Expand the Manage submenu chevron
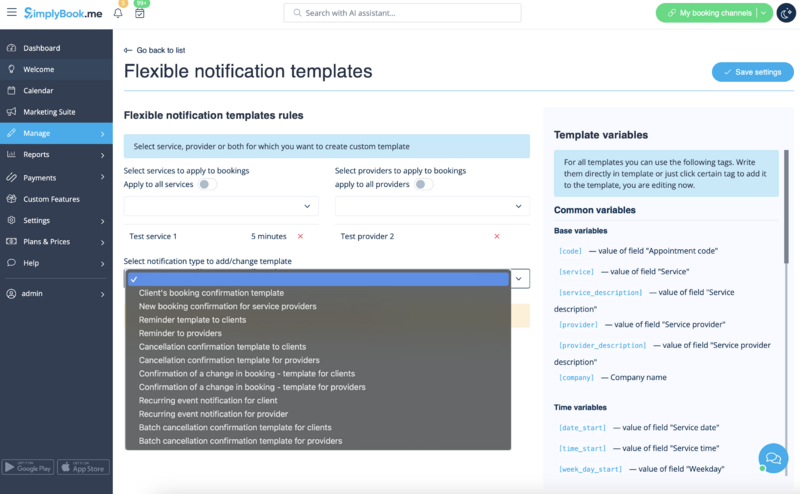 coord(103,134)
